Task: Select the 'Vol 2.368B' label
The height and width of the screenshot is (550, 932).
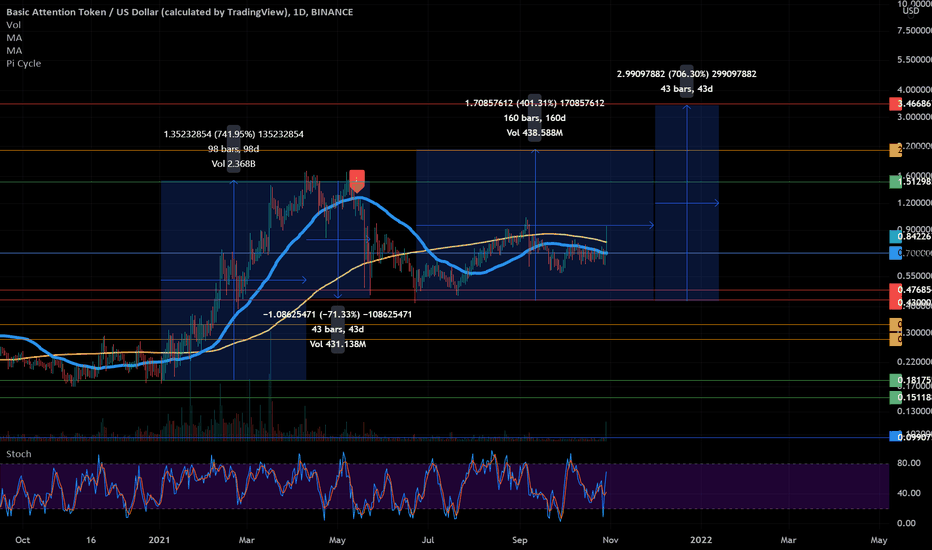Action: (234, 164)
